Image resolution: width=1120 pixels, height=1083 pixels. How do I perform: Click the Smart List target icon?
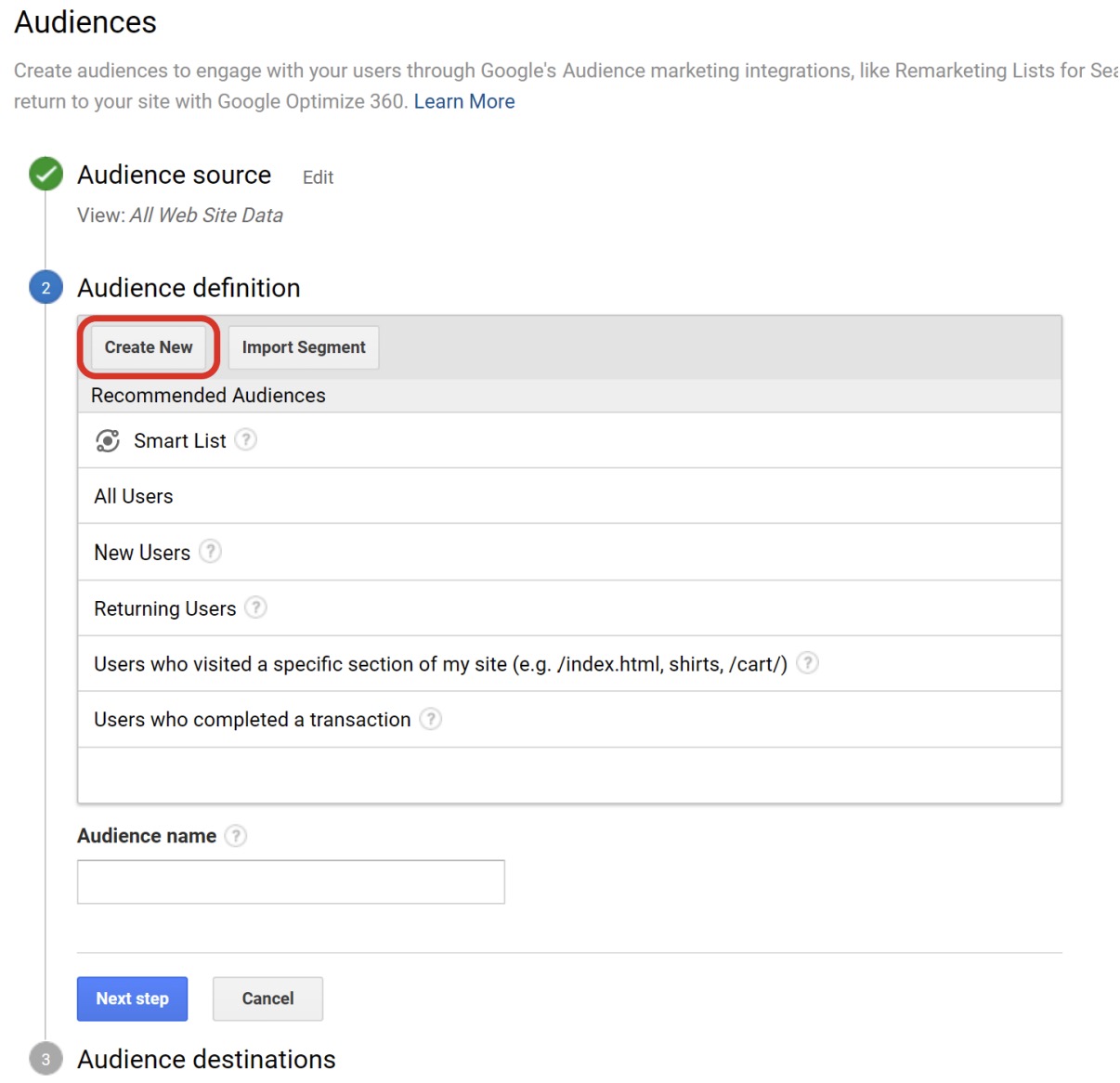(108, 440)
